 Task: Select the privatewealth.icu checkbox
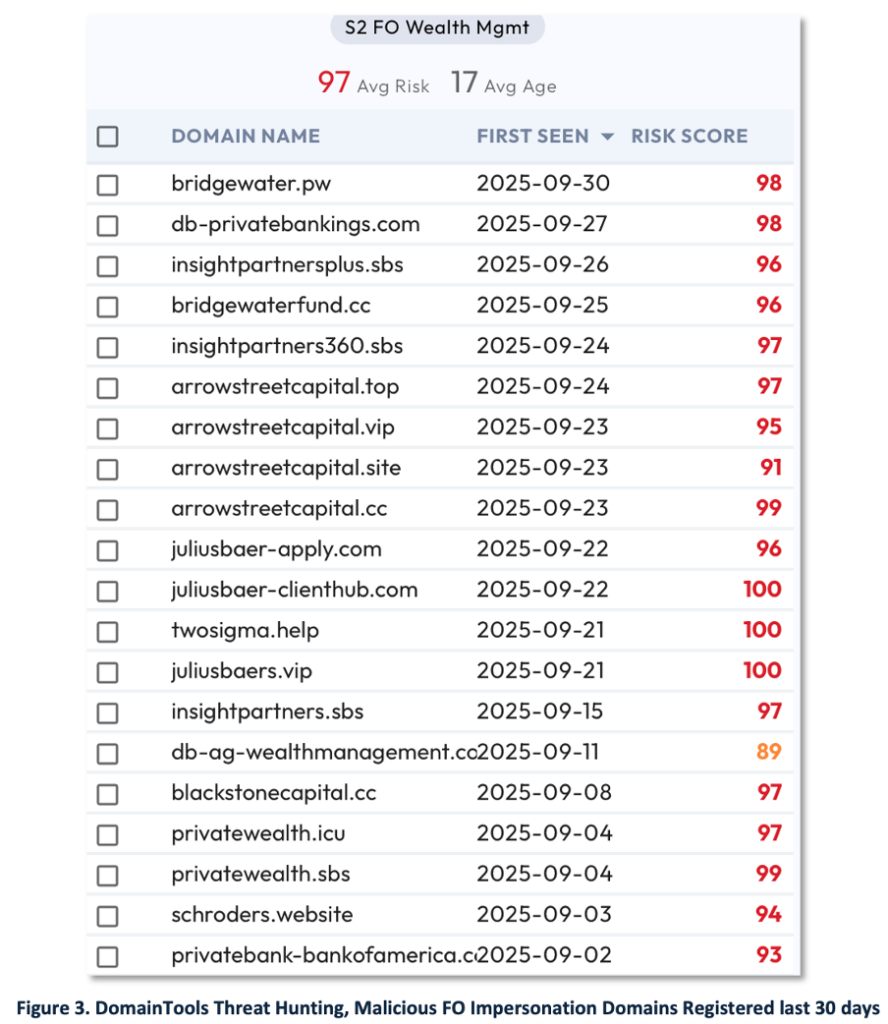(107, 834)
